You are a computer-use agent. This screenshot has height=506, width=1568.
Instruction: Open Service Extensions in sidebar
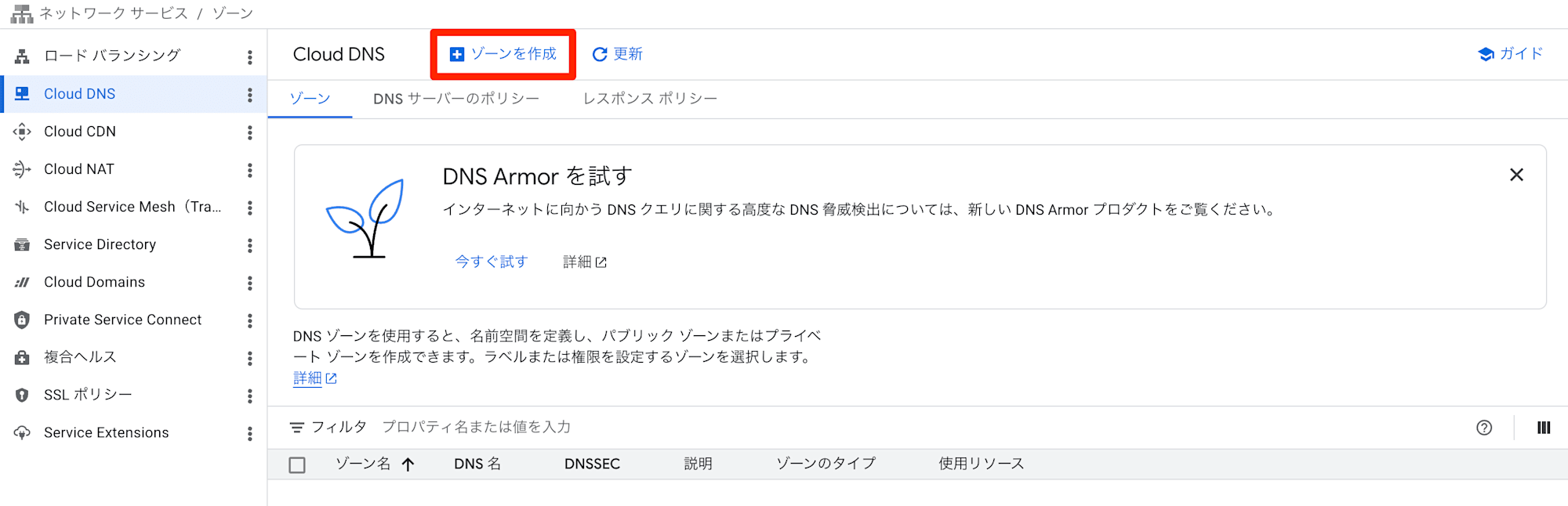107,432
